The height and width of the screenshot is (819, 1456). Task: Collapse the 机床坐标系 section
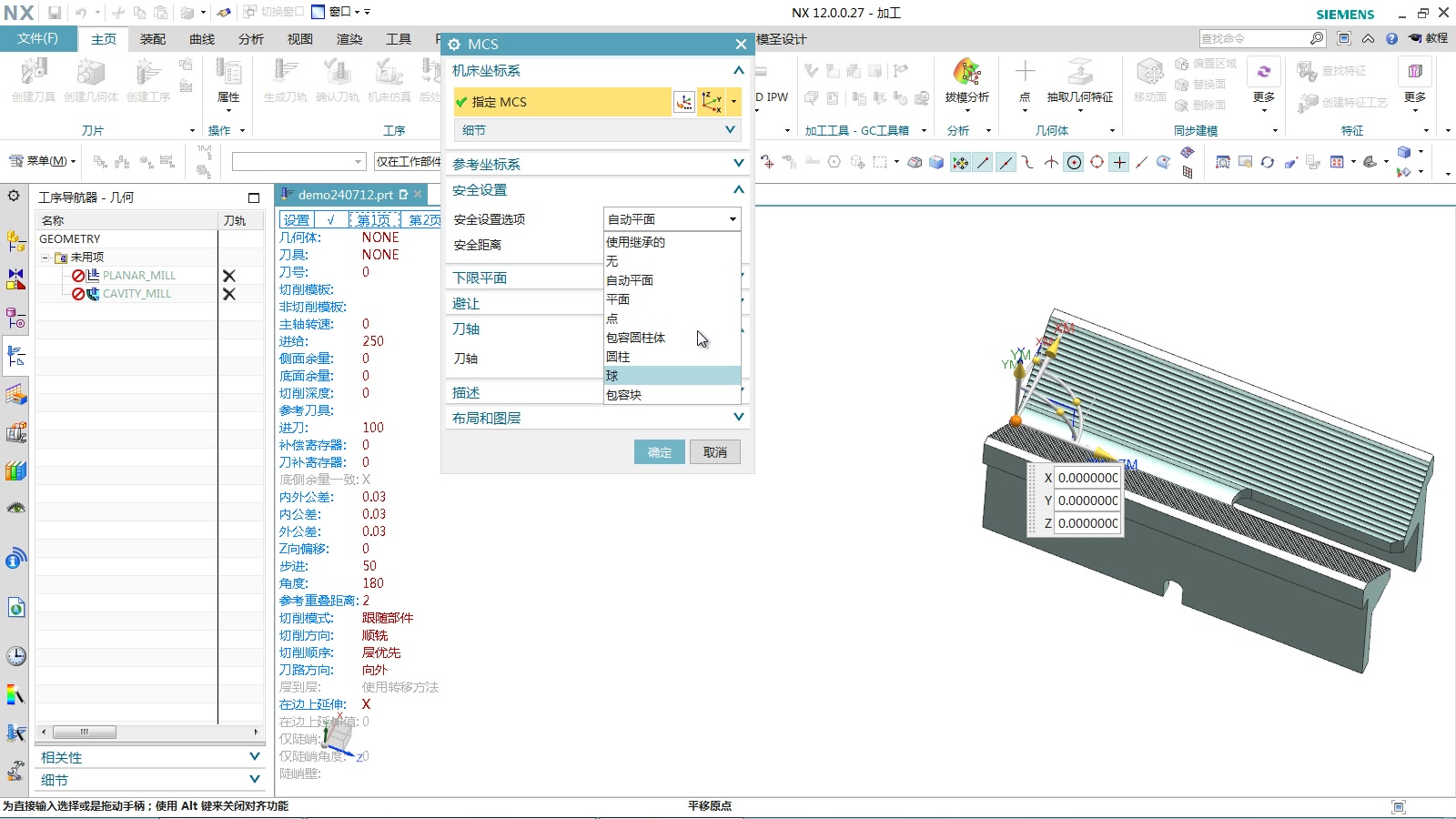point(738,70)
